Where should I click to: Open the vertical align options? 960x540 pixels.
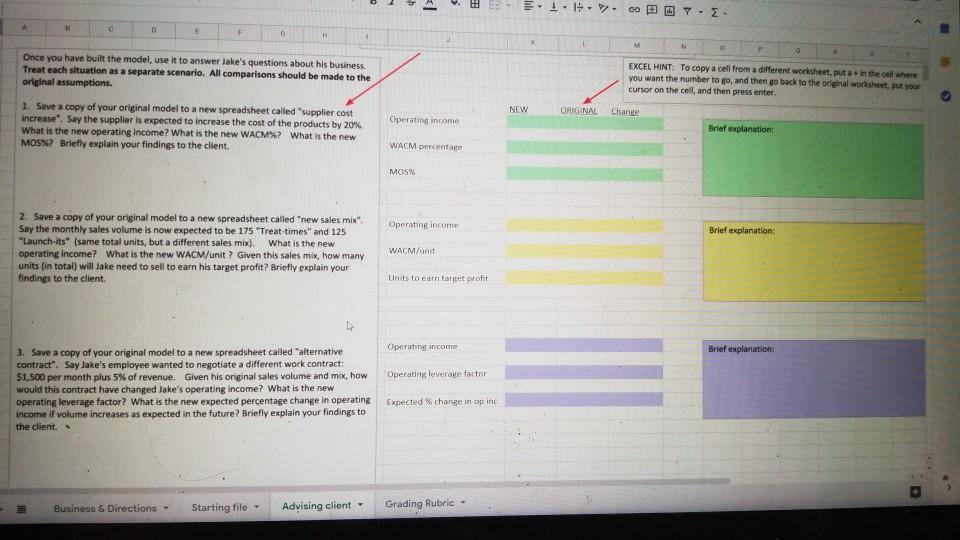click(557, 7)
